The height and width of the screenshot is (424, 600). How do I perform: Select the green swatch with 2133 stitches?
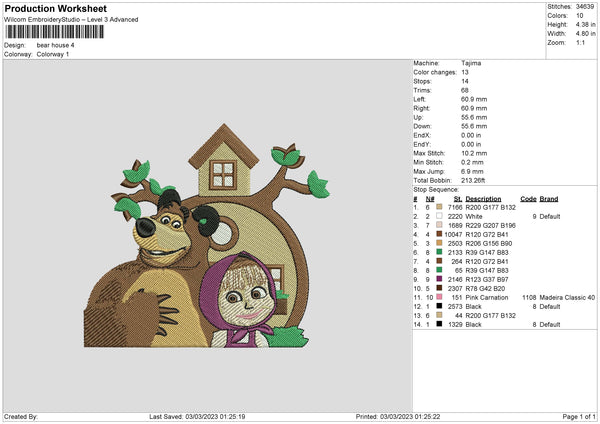(x=439, y=252)
